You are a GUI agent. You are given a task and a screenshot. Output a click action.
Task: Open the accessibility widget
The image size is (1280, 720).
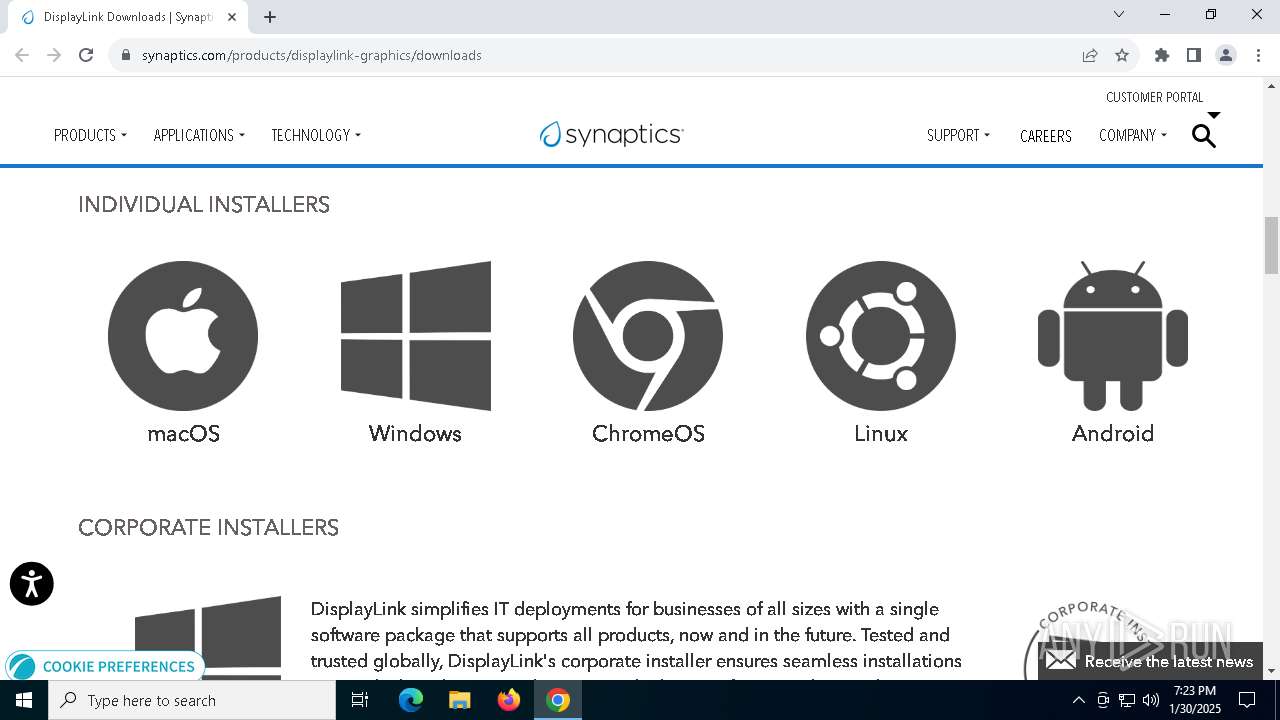[x=32, y=584]
